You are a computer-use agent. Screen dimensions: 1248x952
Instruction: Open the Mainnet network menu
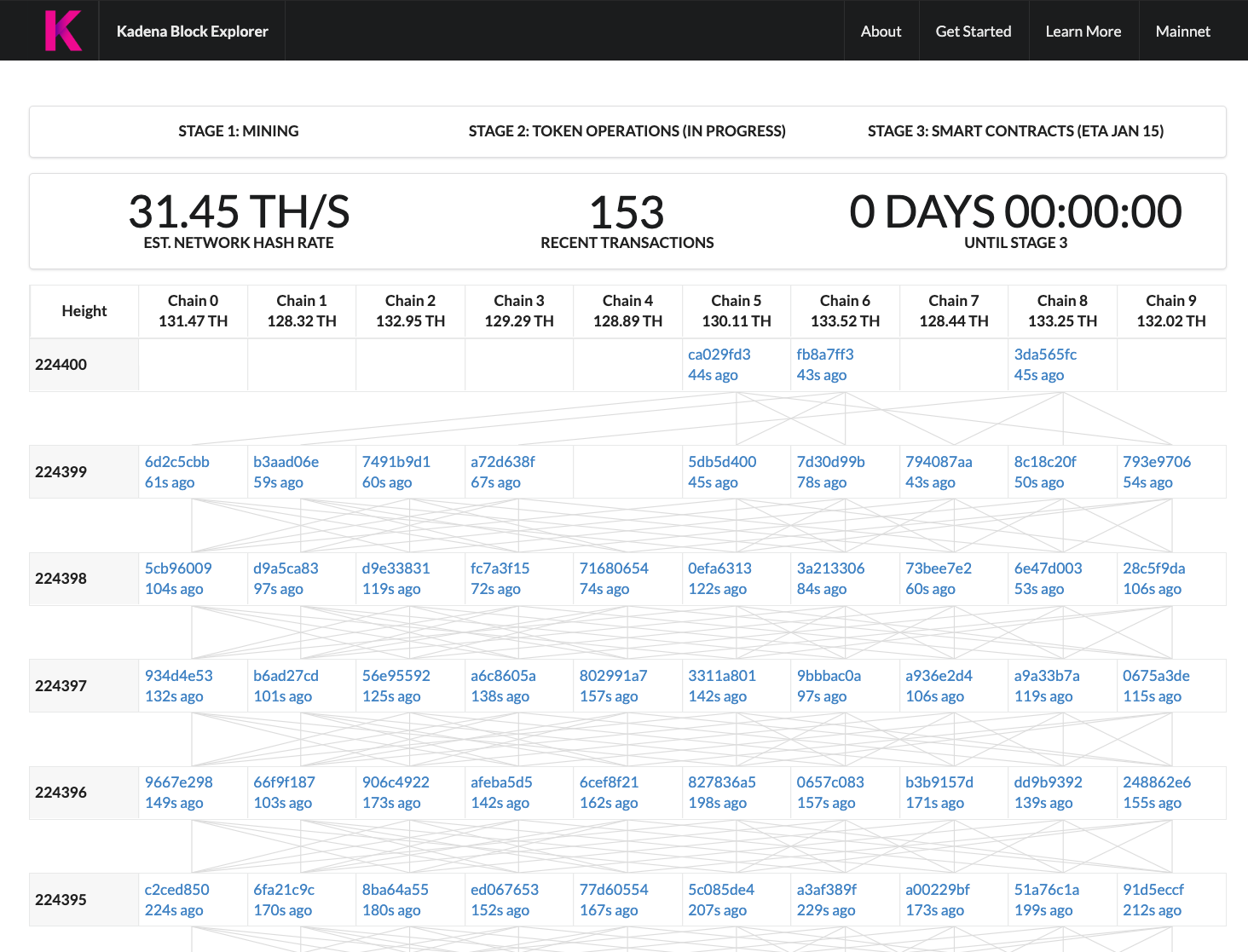pos(1182,32)
